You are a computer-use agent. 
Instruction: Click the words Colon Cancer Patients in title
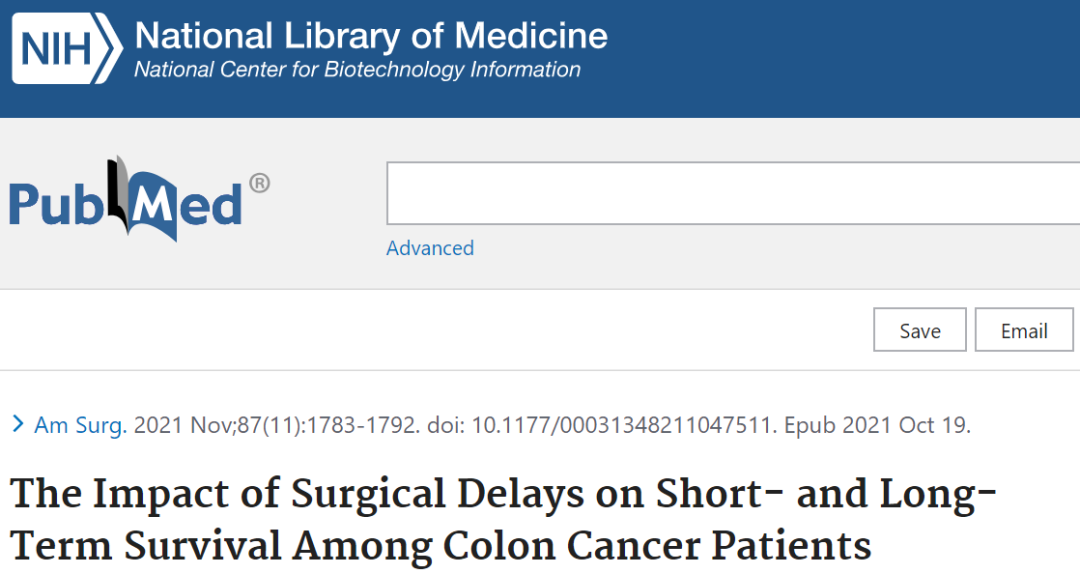tap(657, 546)
